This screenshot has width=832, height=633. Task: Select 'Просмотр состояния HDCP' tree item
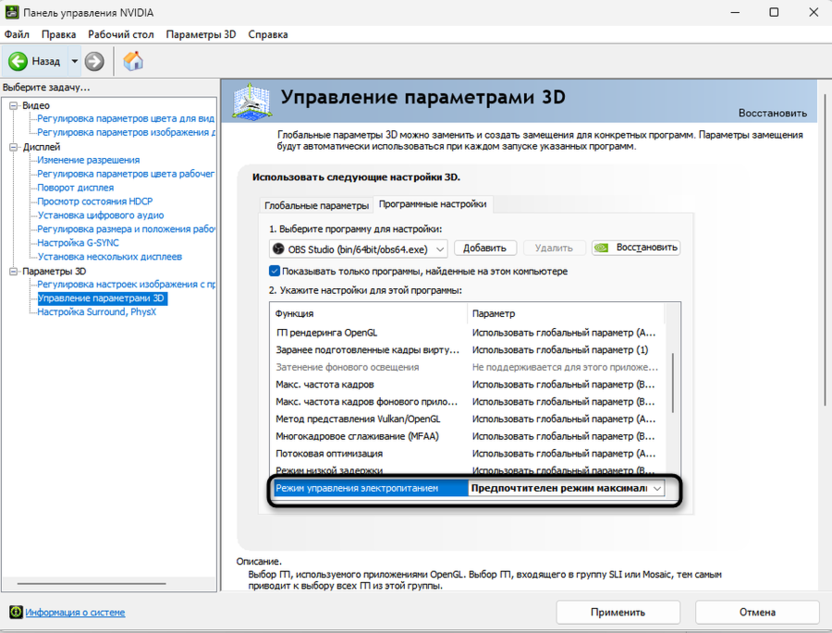click(95, 201)
